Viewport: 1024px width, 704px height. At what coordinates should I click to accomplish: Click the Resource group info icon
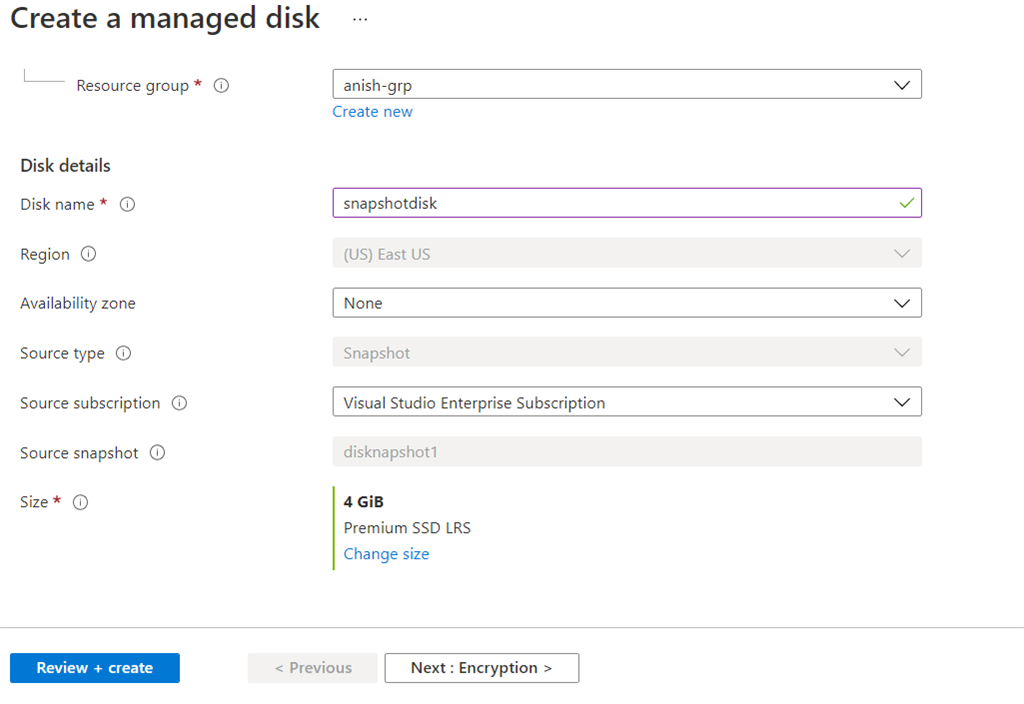click(221, 86)
